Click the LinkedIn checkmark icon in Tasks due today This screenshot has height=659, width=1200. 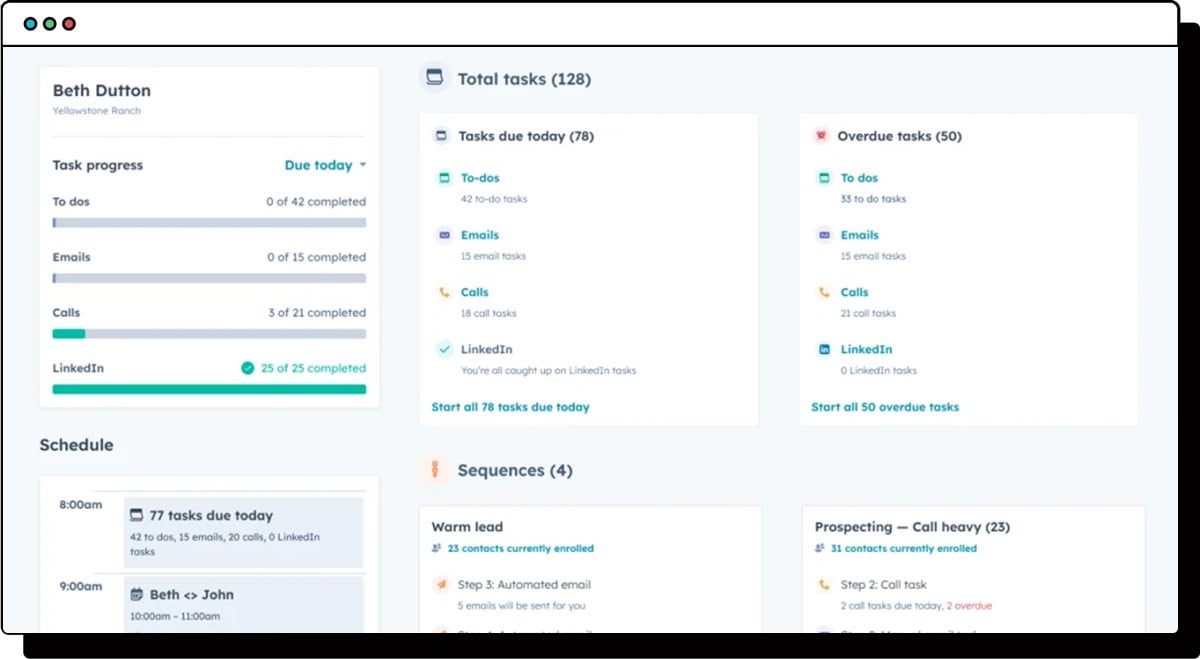coord(444,349)
